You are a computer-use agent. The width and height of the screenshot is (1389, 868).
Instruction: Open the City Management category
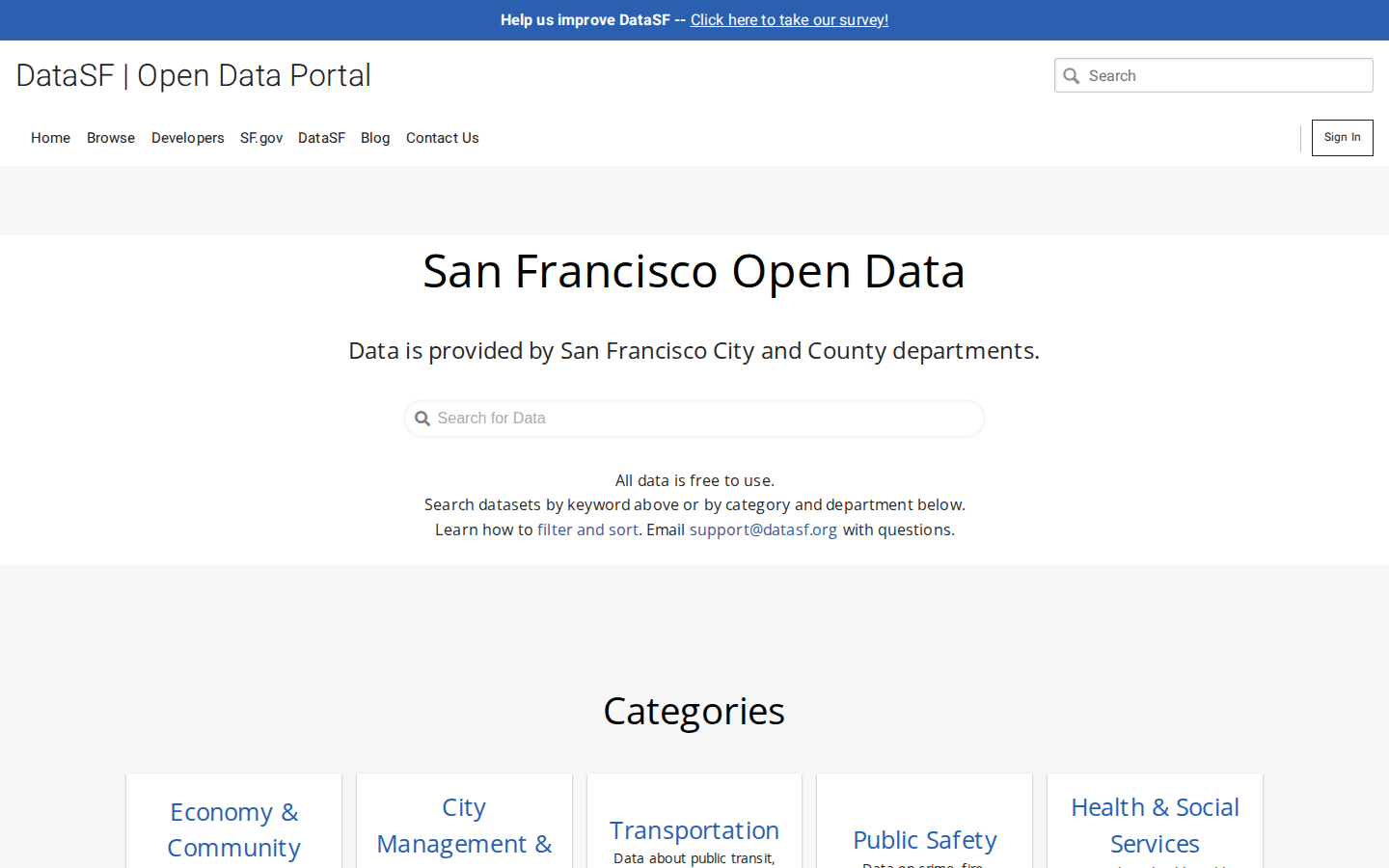tap(464, 826)
